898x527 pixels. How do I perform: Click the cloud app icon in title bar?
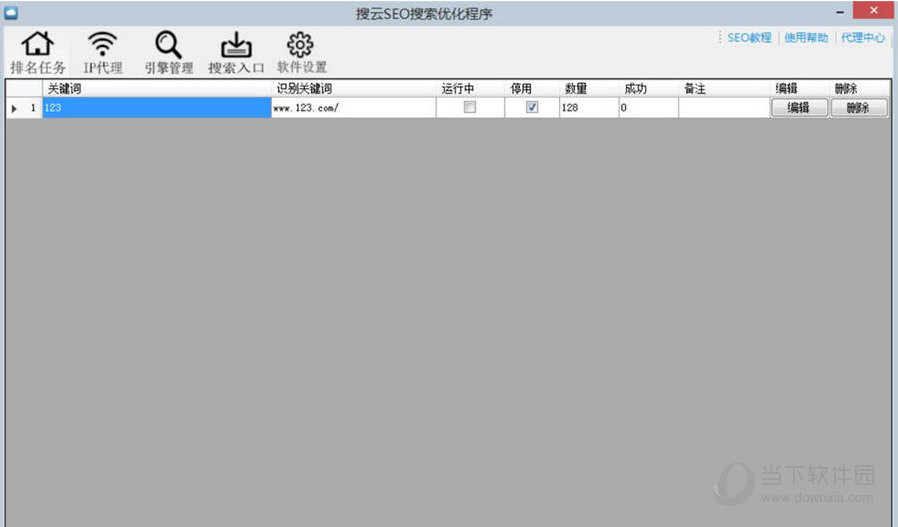(x=11, y=12)
